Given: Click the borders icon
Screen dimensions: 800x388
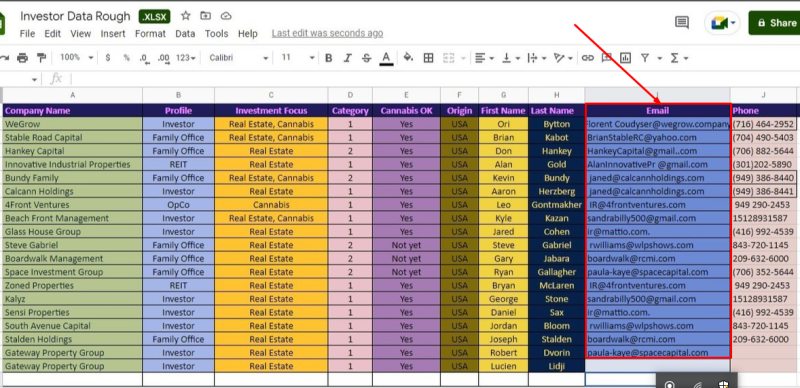Looking at the screenshot, I should pos(429,58).
